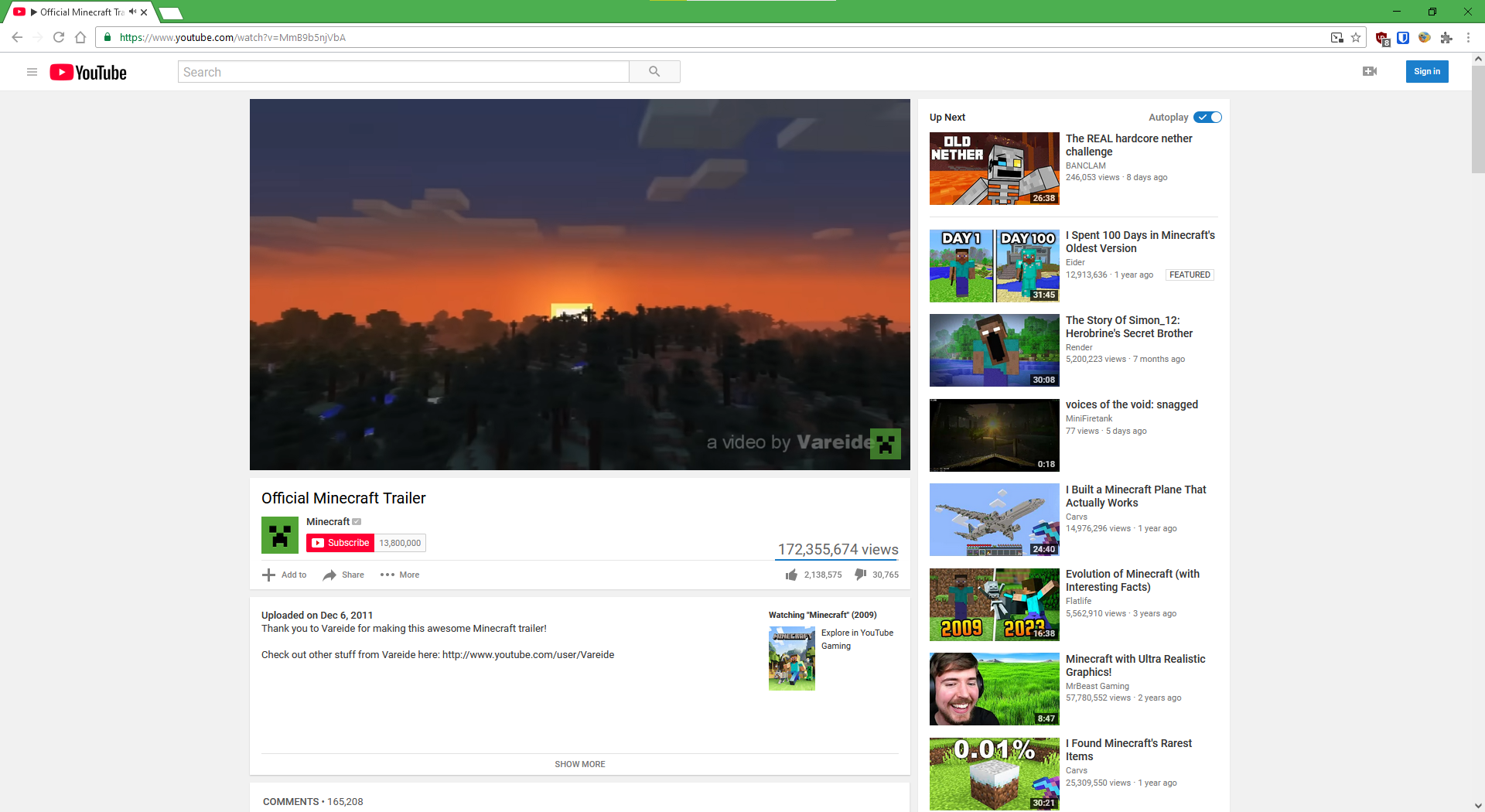Click the Add to plus icon

pos(268,575)
